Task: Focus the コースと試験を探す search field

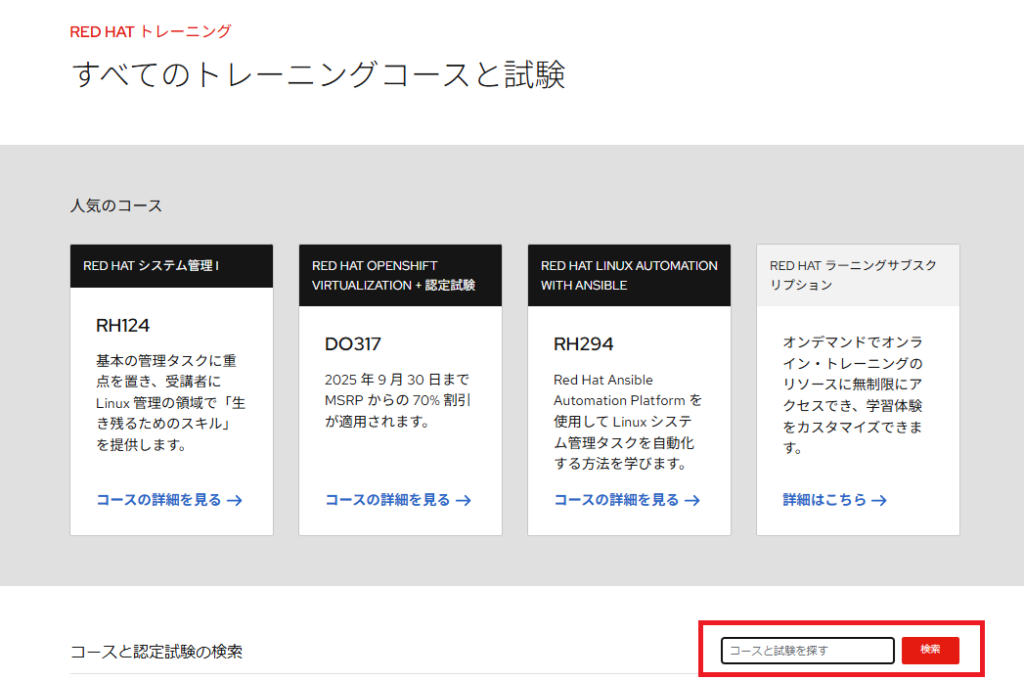Action: click(807, 650)
